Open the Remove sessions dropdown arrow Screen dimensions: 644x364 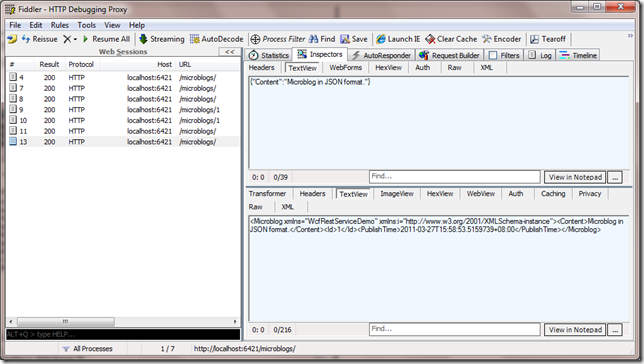75,39
